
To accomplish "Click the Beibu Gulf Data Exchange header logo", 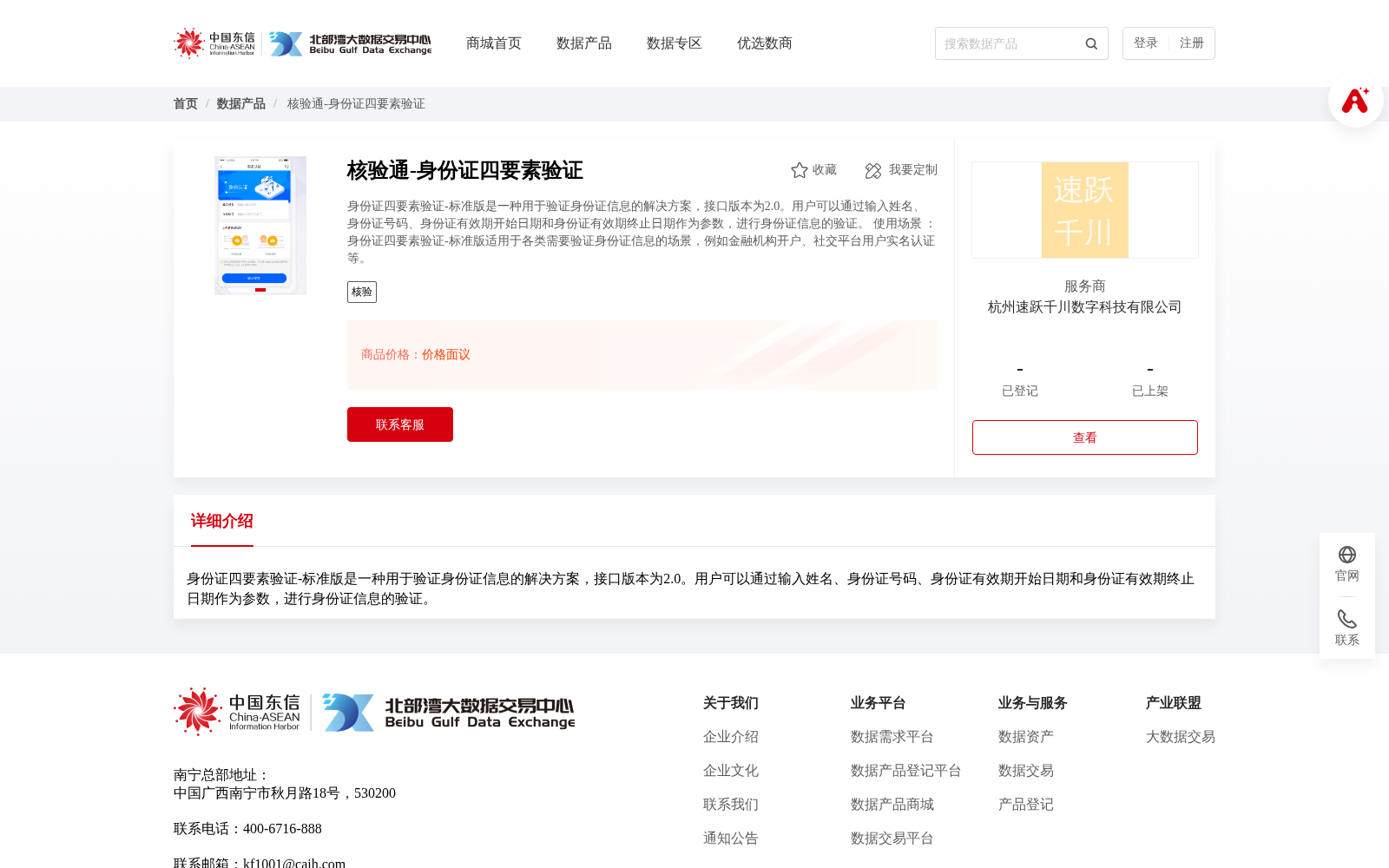I will [x=350, y=43].
